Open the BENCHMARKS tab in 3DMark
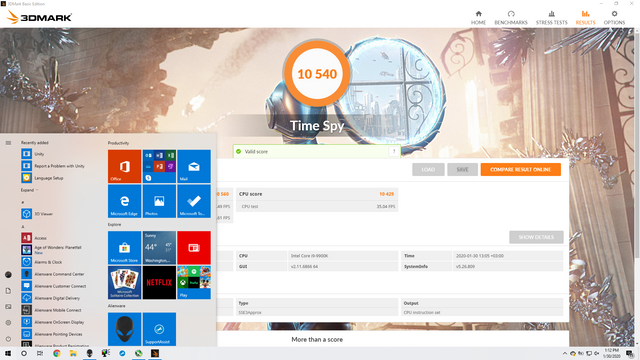Image resolution: width=640 pixels, height=360 pixels. click(x=511, y=18)
